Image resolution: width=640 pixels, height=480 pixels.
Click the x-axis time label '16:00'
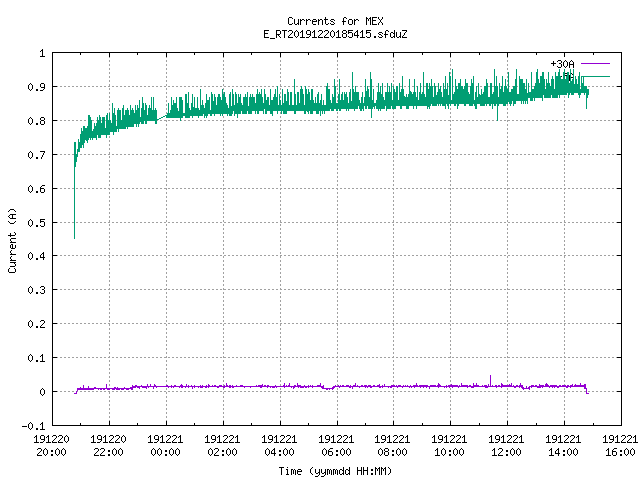point(620,452)
